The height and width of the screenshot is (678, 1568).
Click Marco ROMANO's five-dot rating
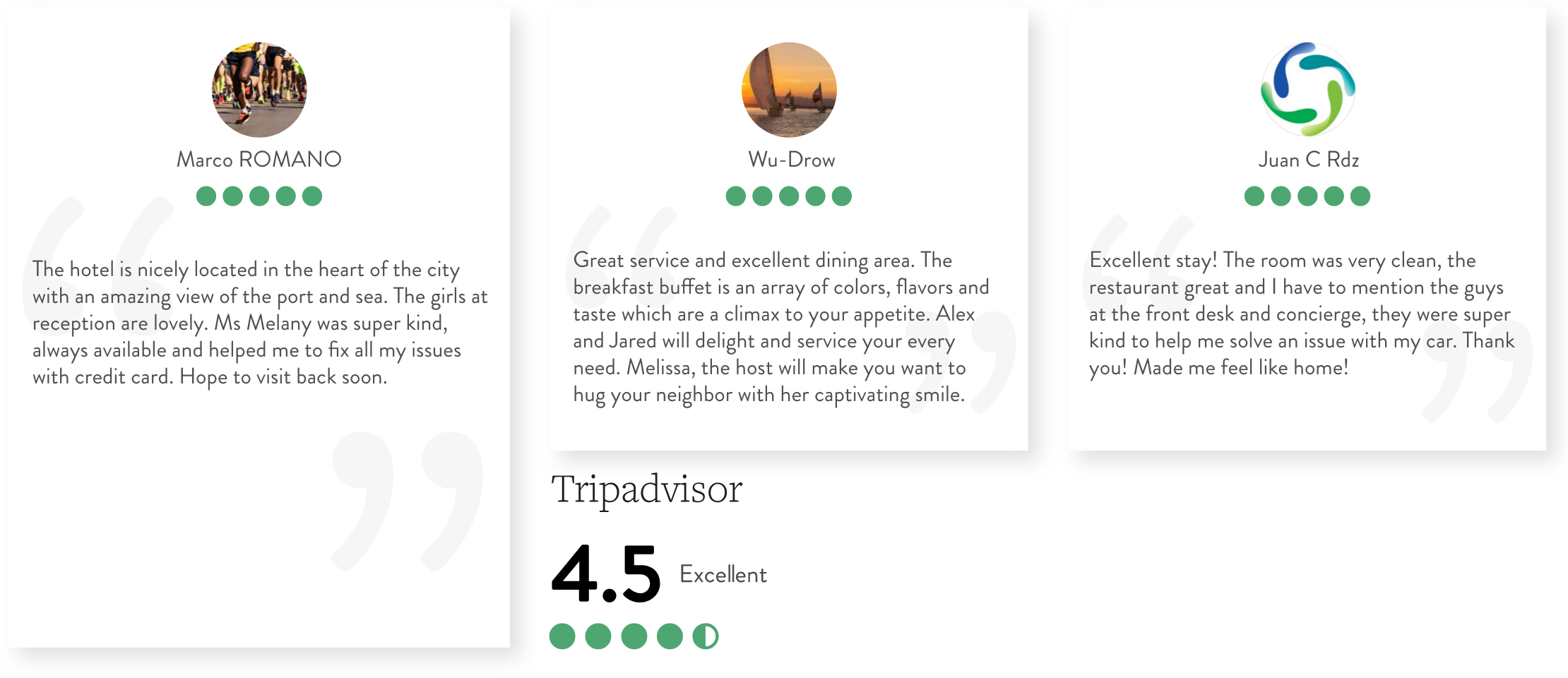click(x=259, y=196)
